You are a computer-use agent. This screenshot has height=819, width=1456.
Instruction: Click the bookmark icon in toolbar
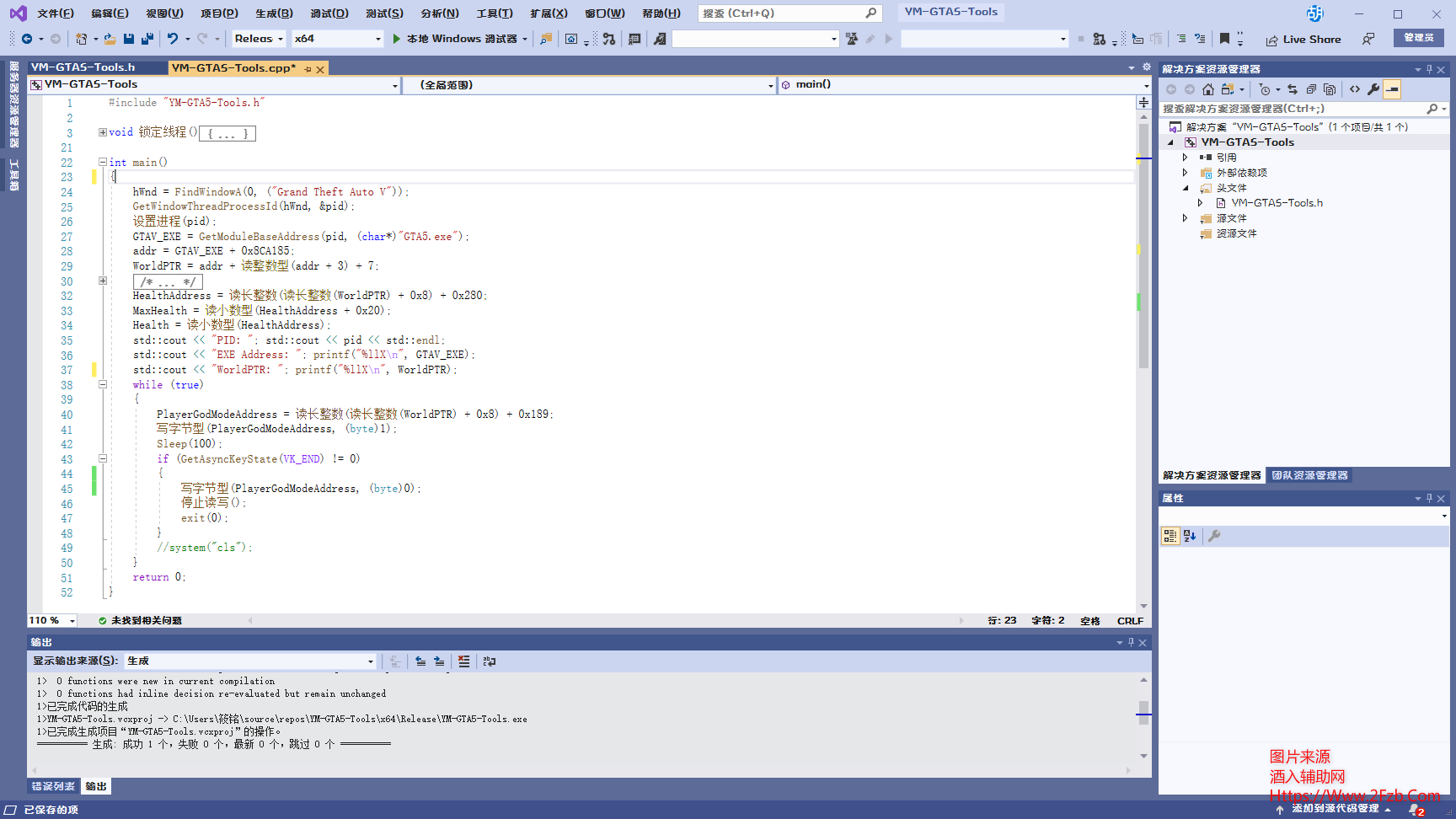click(1224, 39)
